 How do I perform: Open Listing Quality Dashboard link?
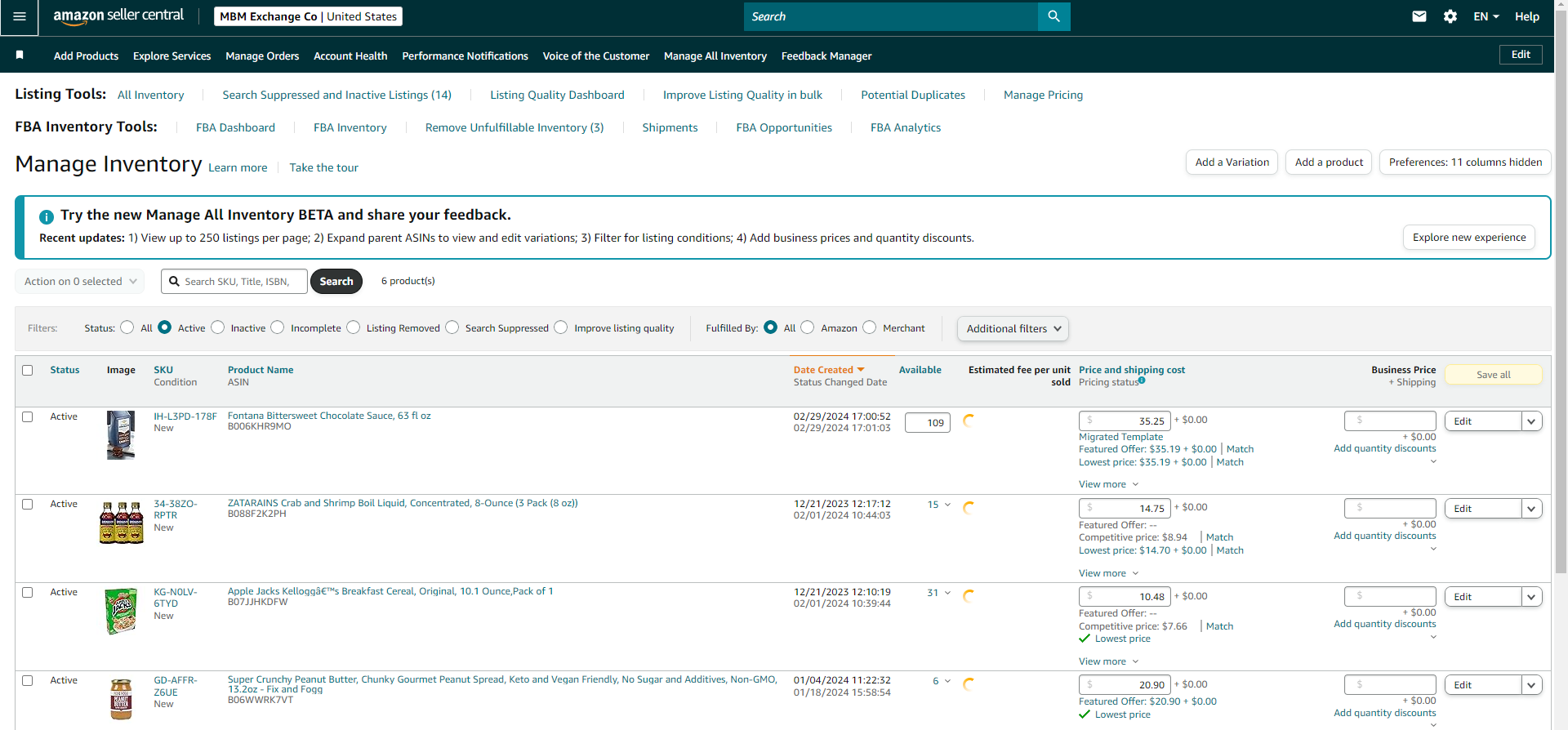pos(557,95)
